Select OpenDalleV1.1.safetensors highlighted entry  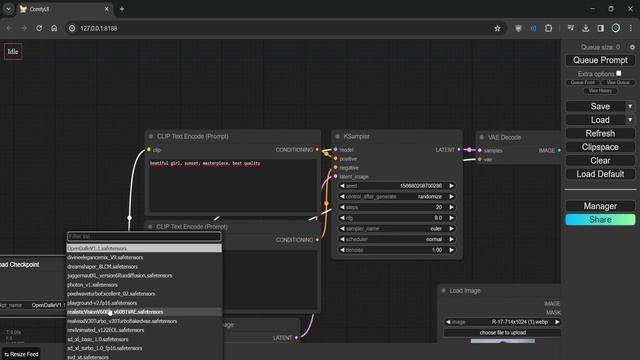144,248
